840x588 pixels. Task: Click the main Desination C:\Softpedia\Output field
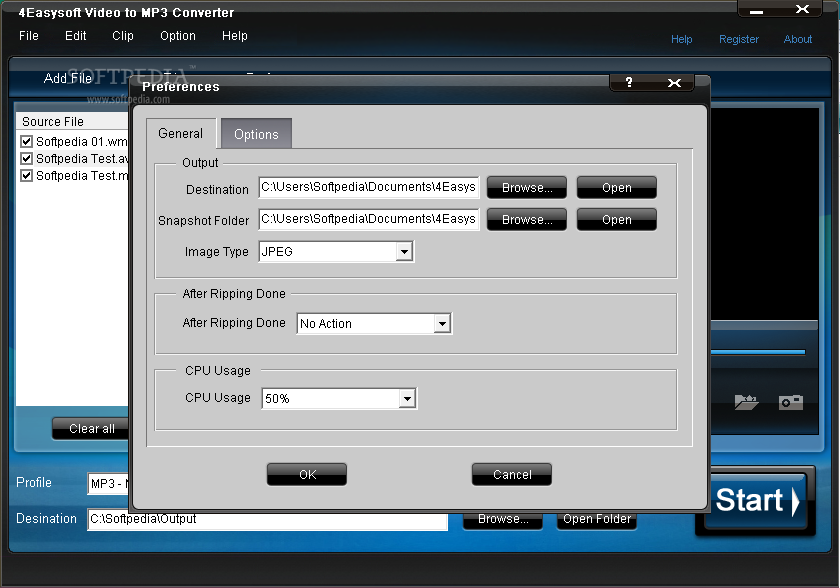coord(267,519)
